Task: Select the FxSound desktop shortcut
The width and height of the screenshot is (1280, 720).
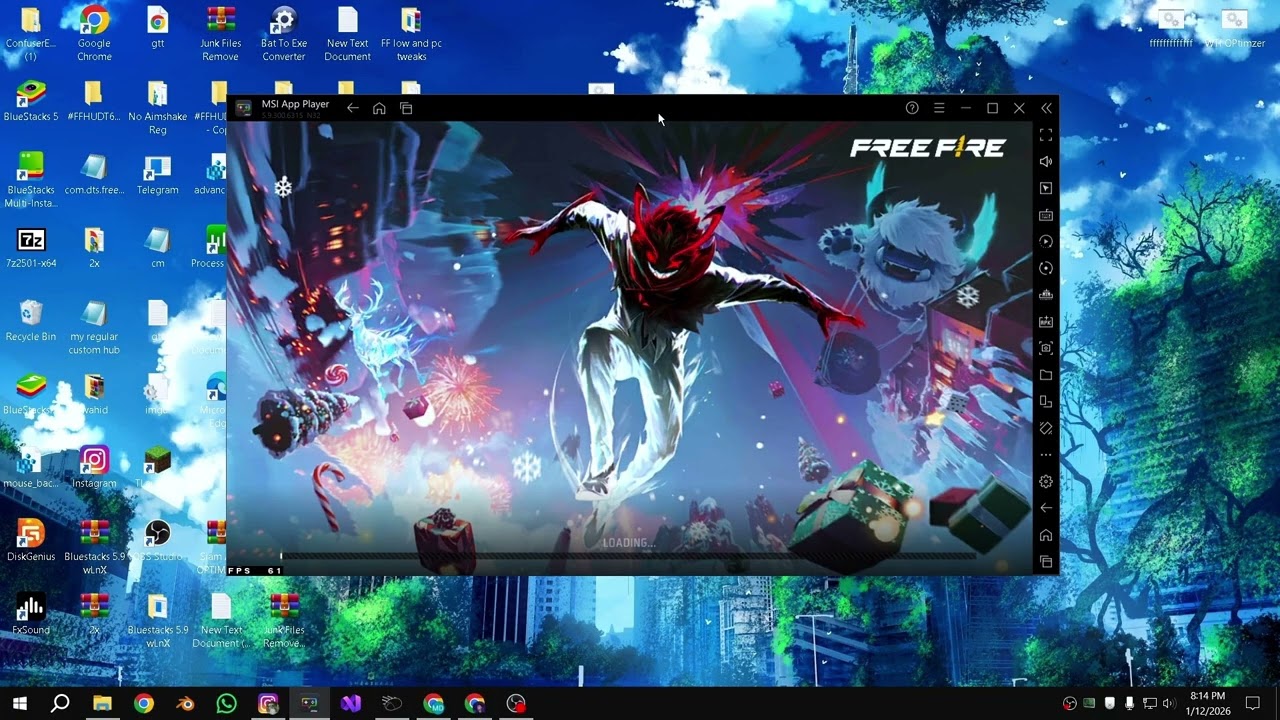Action: [x=31, y=615]
